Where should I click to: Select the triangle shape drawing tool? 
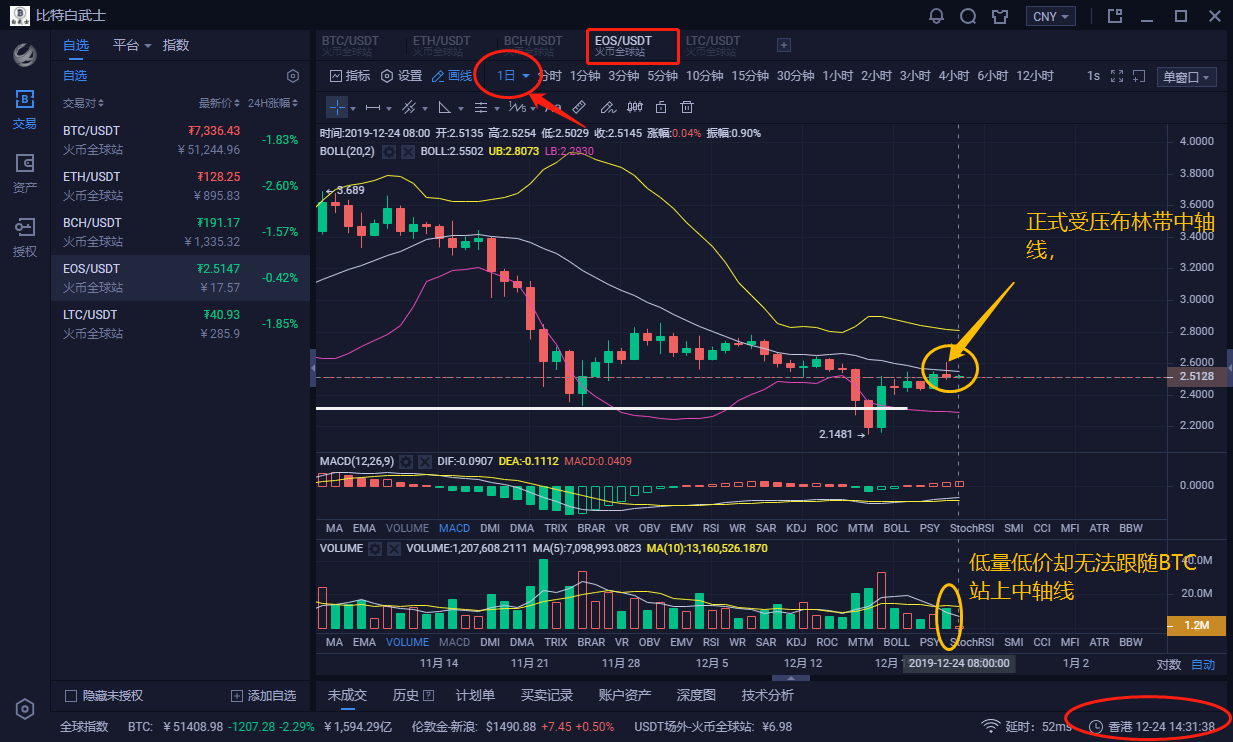click(445, 107)
